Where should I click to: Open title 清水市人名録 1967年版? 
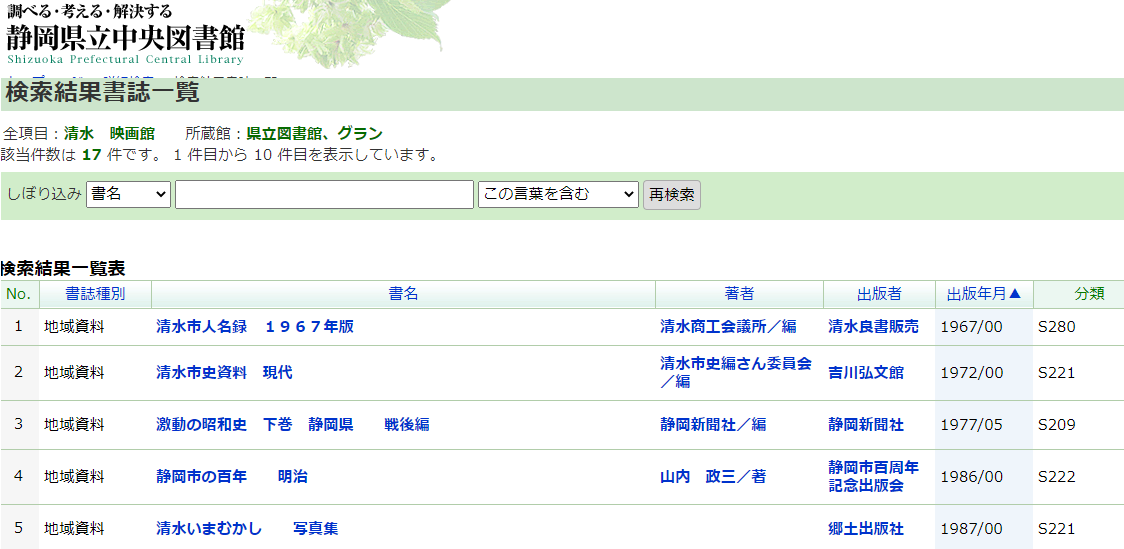pos(255,327)
